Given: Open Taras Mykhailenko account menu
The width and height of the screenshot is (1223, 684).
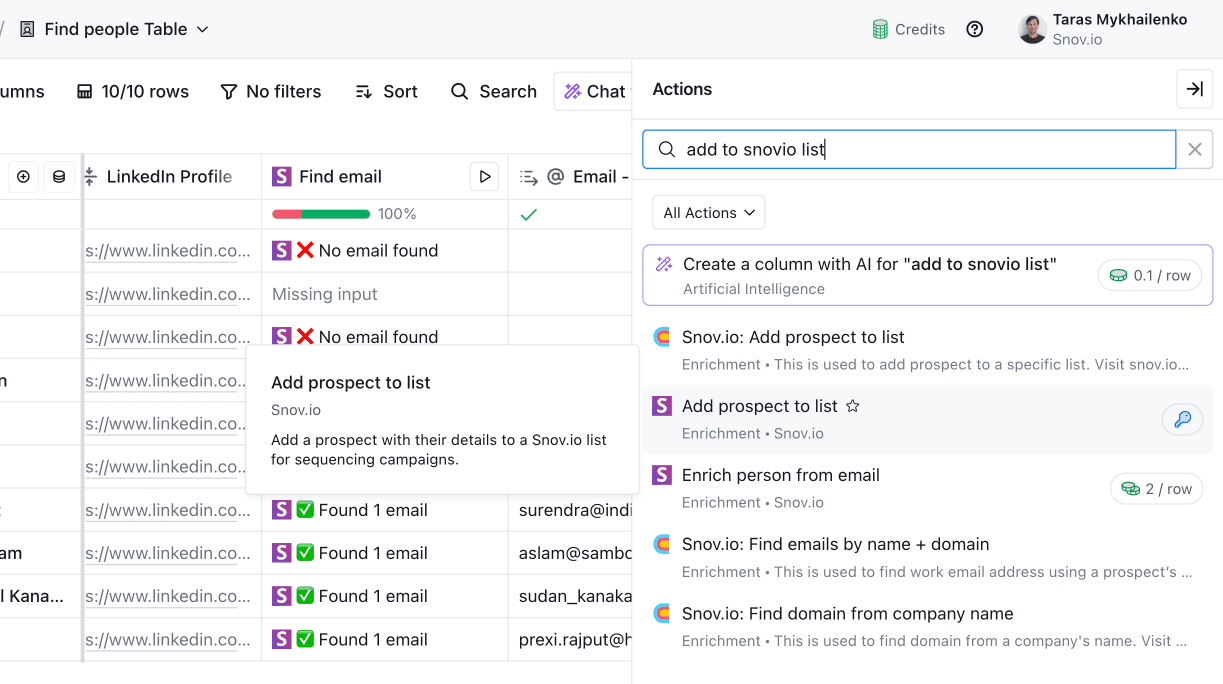Looking at the screenshot, I should [1103, 29].
